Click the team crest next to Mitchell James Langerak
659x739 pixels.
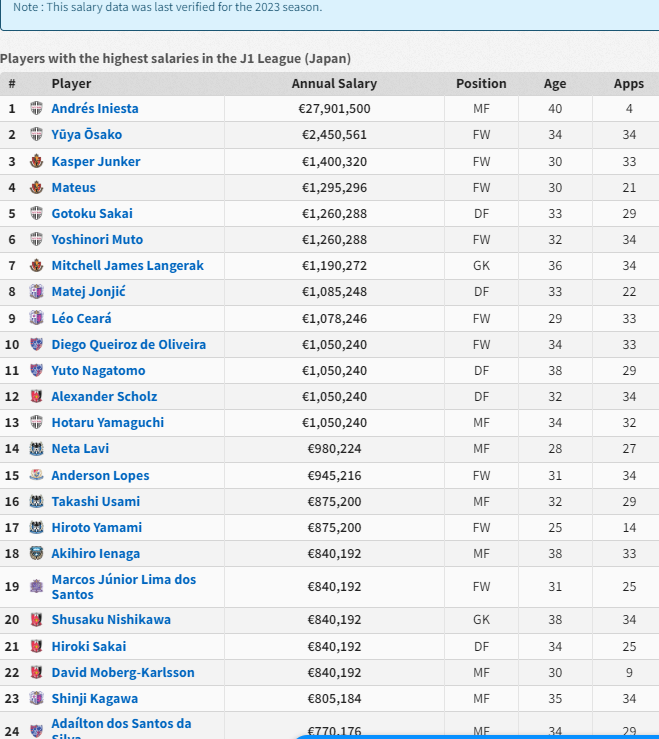pyautogui.click(x=37, y=266)
